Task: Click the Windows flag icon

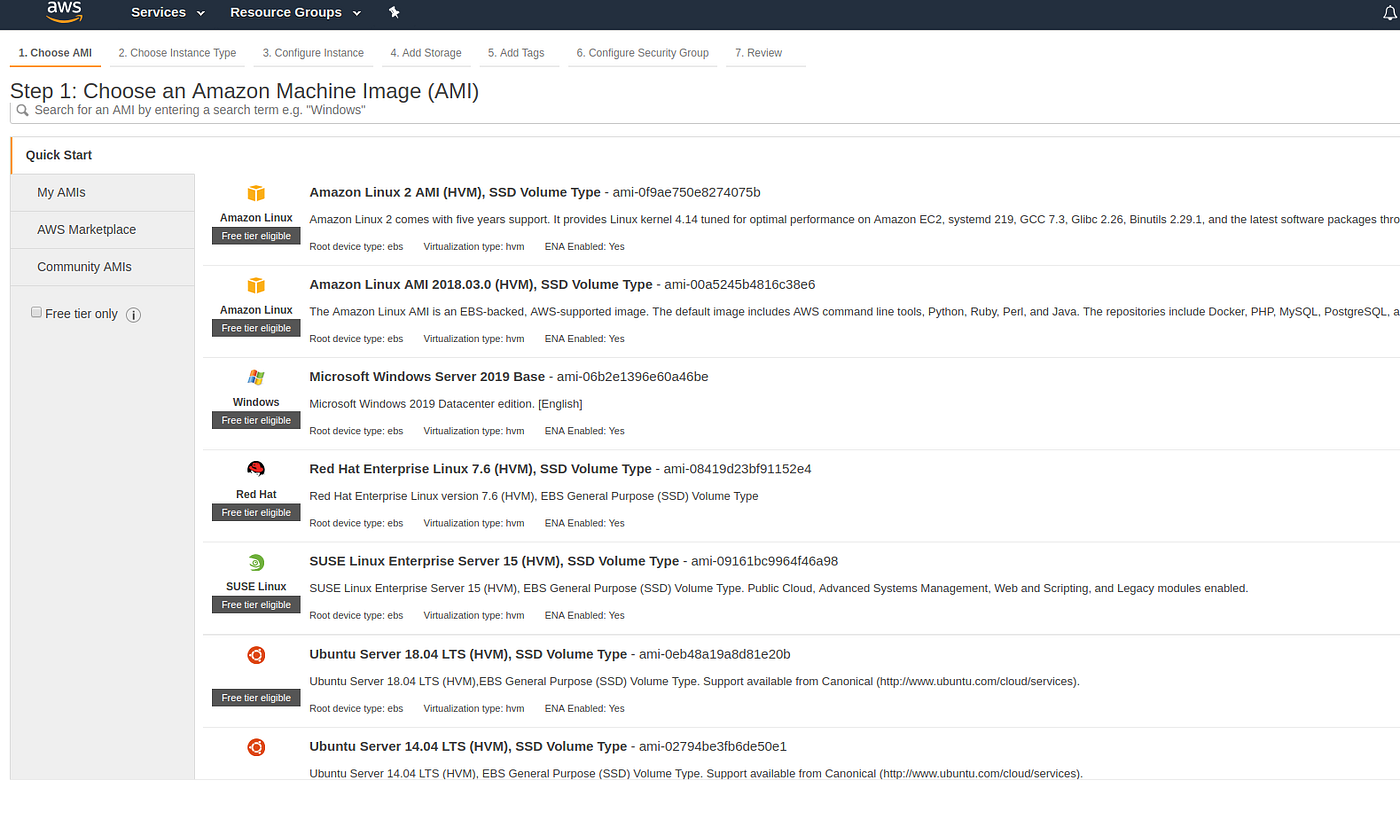Action: 256,377
